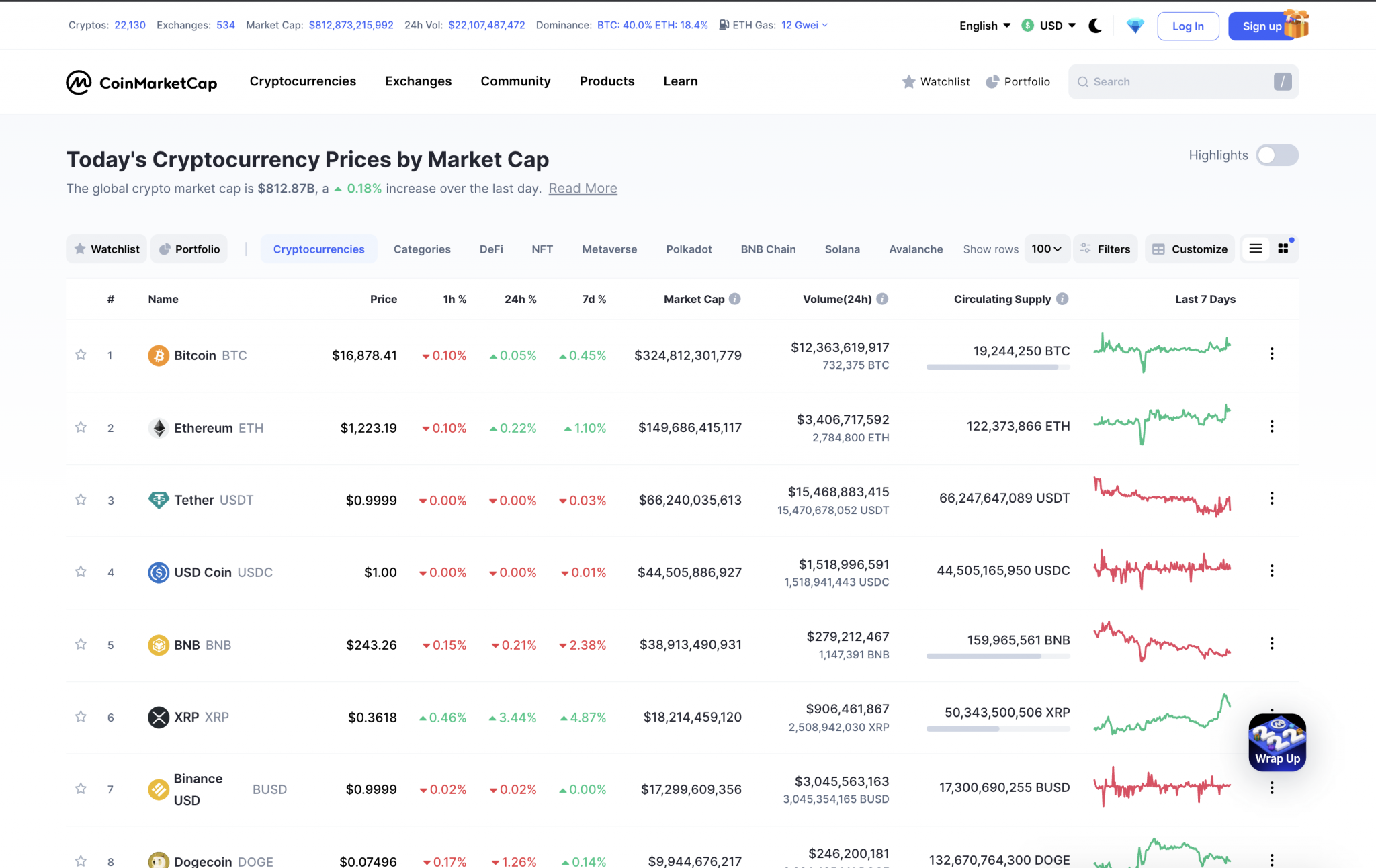Click the Market Cap info icon
The image size is (1376, 868).
coord(736,298)
